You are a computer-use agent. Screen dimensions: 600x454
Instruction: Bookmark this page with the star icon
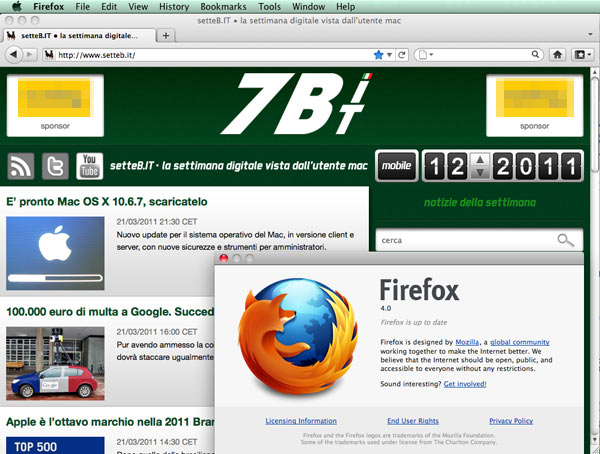click(x=378, y=54)
